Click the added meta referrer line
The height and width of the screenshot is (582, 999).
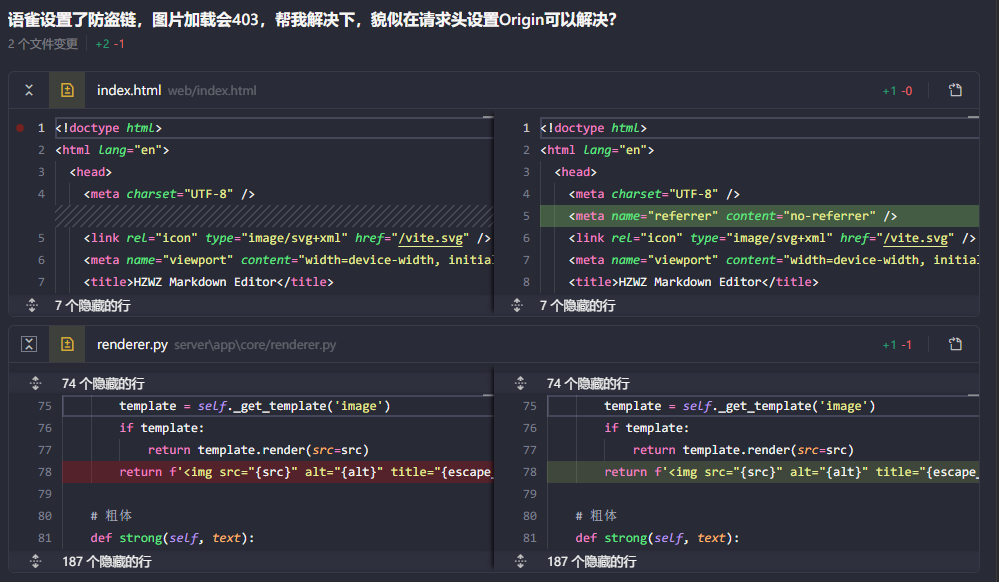tap(759, 216)
